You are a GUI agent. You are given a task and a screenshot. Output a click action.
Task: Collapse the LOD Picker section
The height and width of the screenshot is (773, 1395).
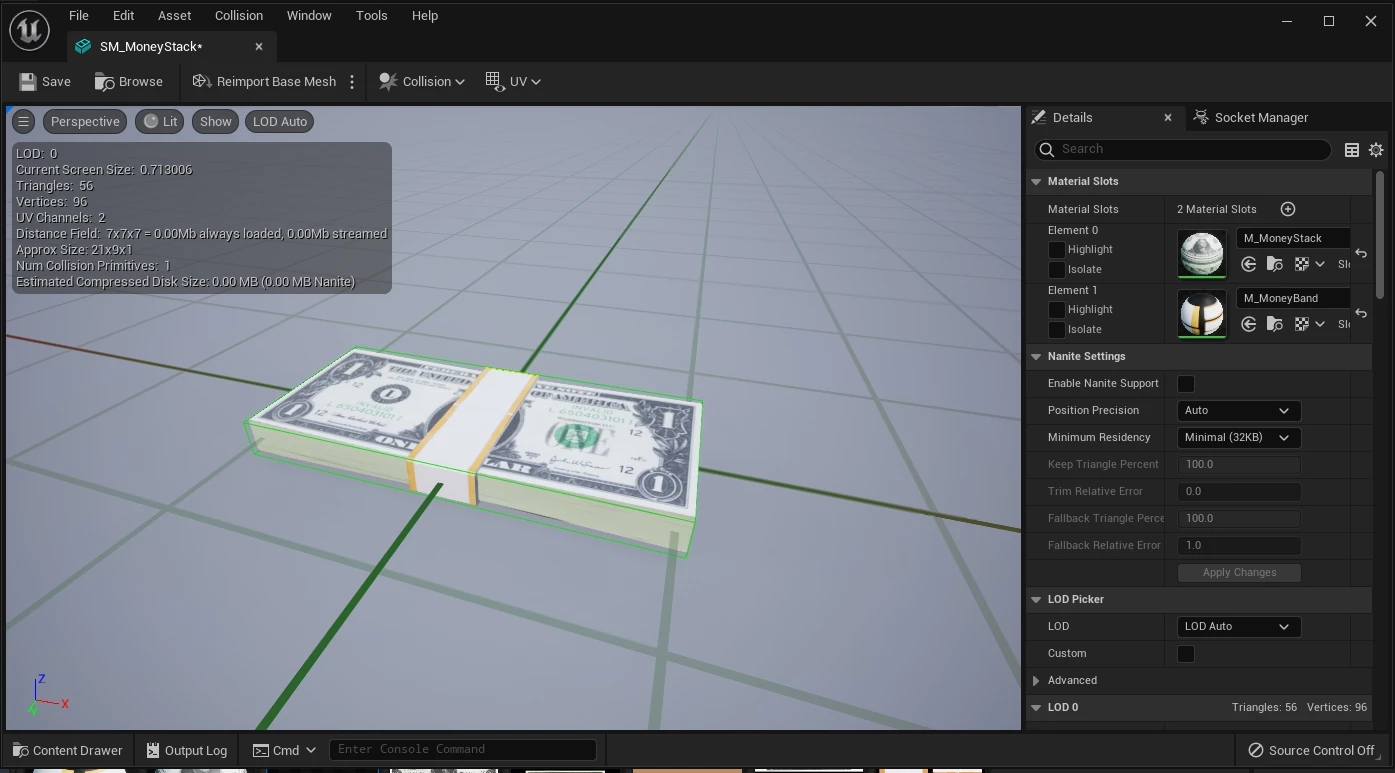pyautogui.click(x=1036, y=600)
